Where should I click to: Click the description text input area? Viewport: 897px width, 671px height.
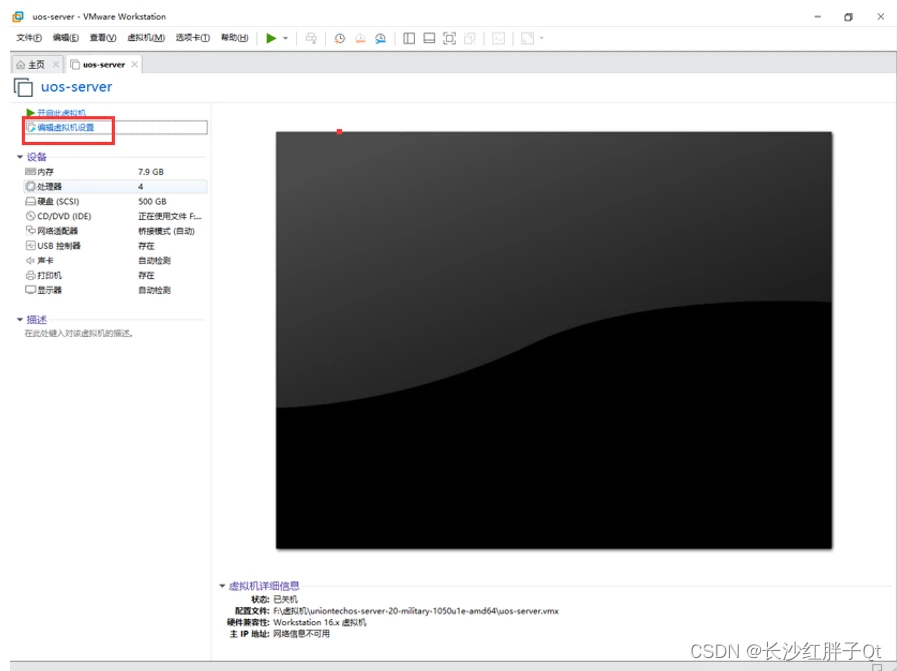pos(80,334)
